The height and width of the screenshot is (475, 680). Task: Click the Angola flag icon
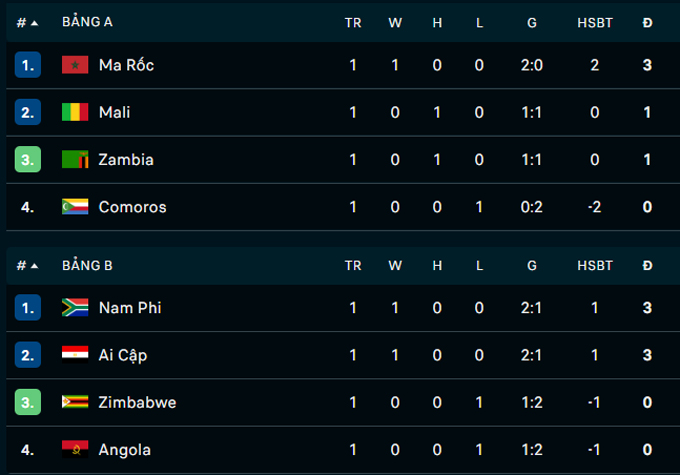pyautogui.click(x=75, y=450)
